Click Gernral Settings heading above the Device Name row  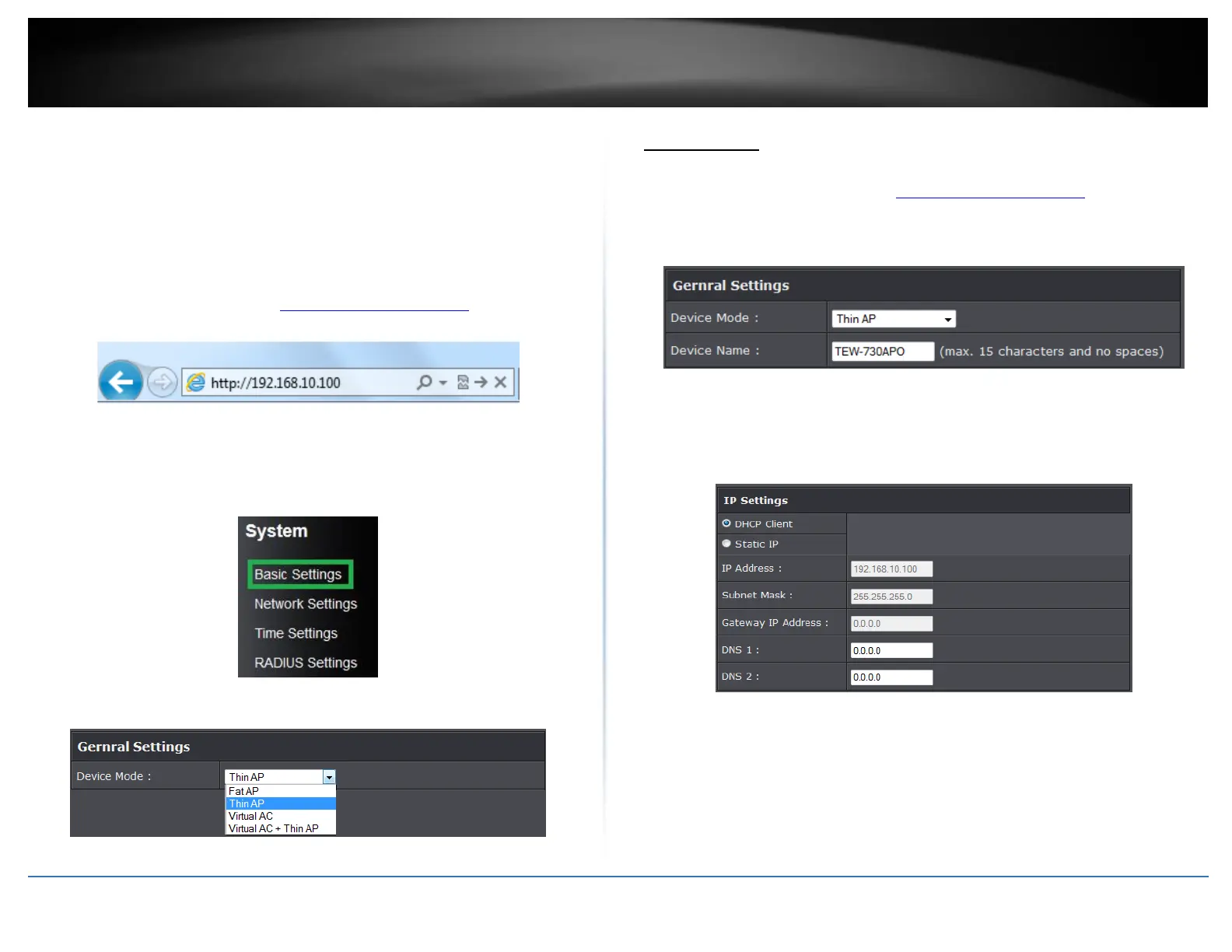[731, 285]
